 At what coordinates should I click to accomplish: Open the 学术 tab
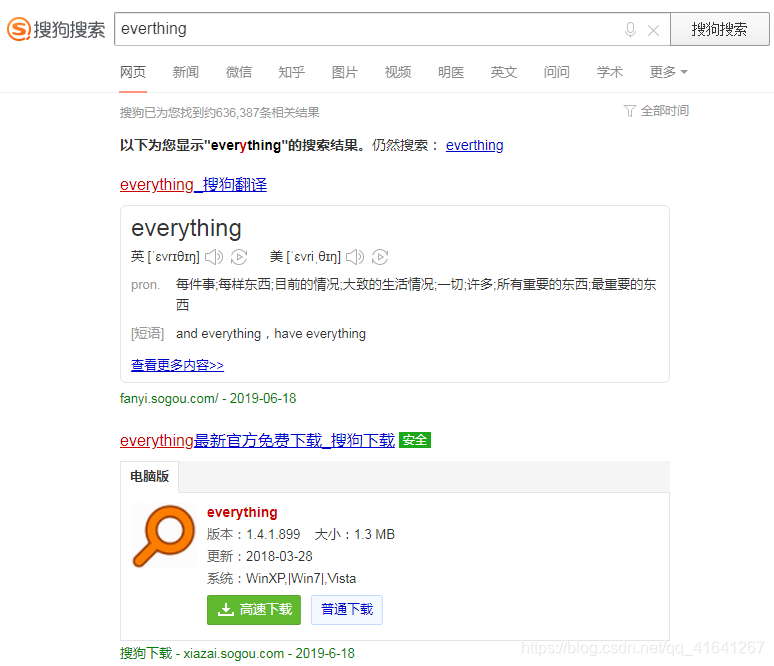tap(610, 72)
